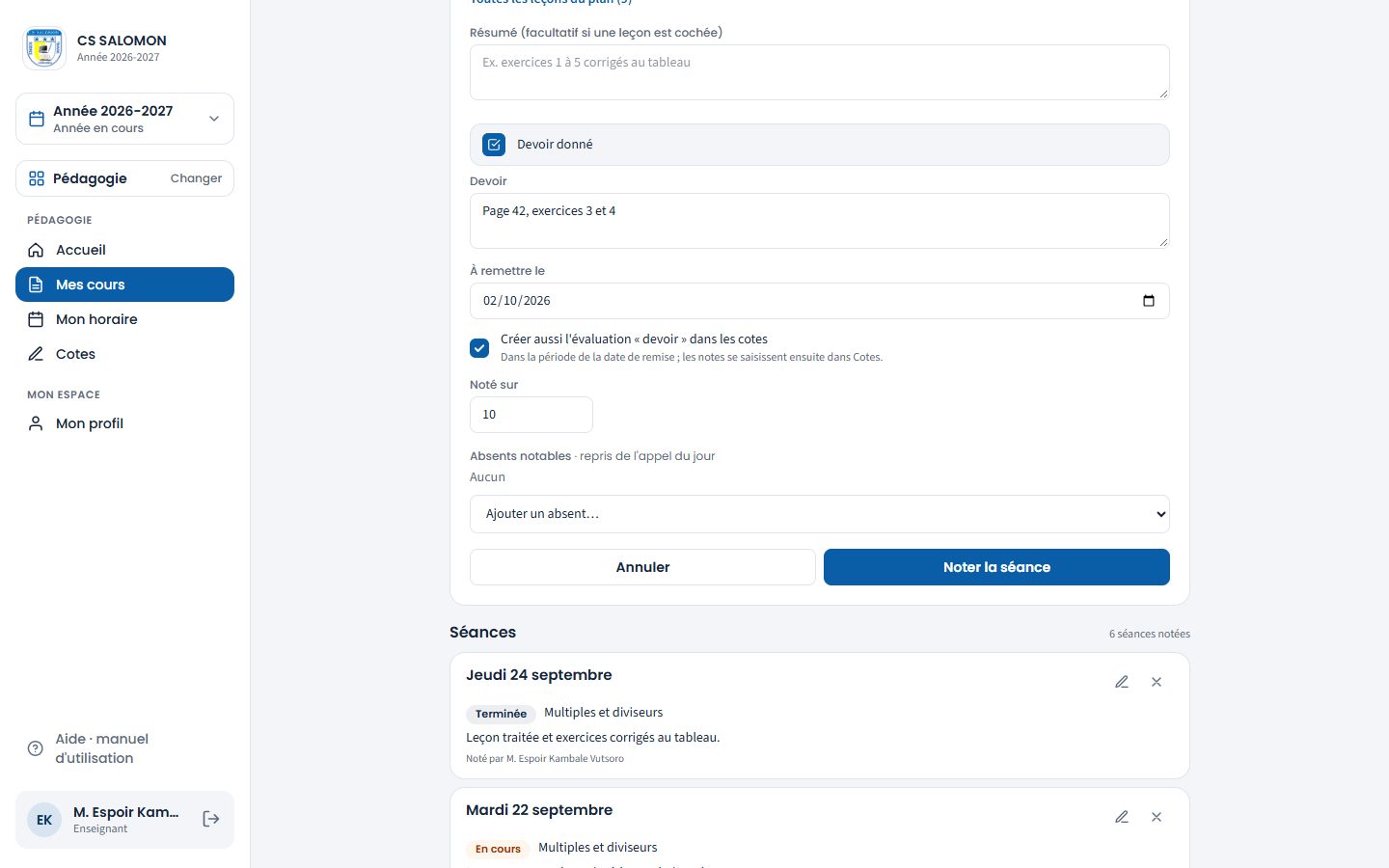The image size is (1389, 868).
Task: Click the EK user avatar
Action: (44, 820)
